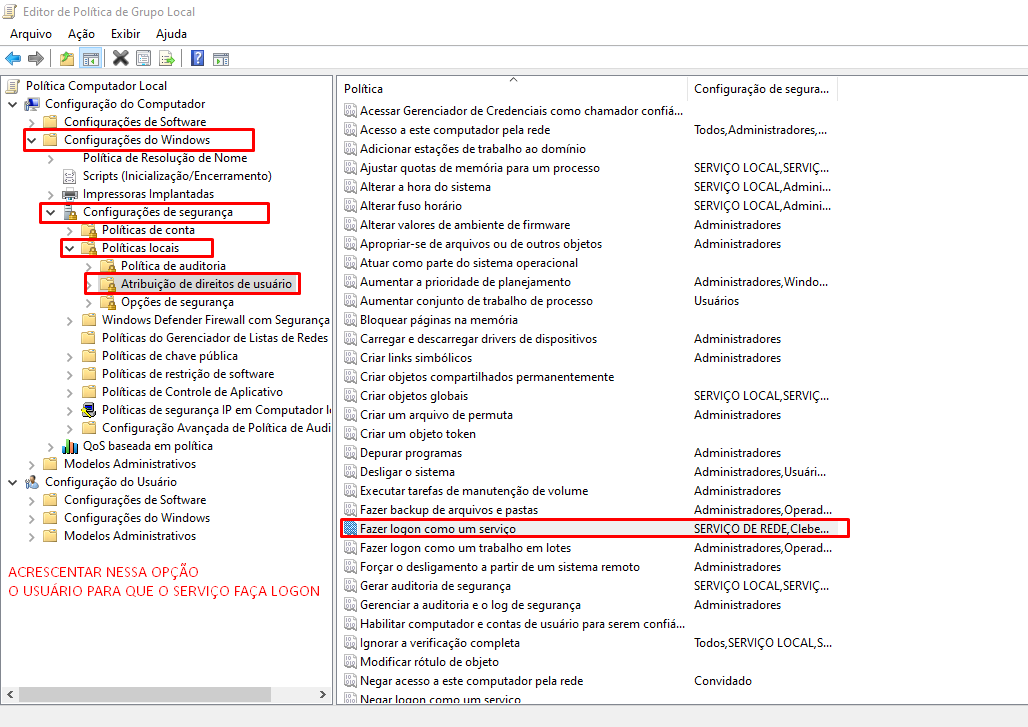This screenshot has width=1028, height=727.
Task: Open Properties from the toolbar icon
Action: [x=144, y=58]
